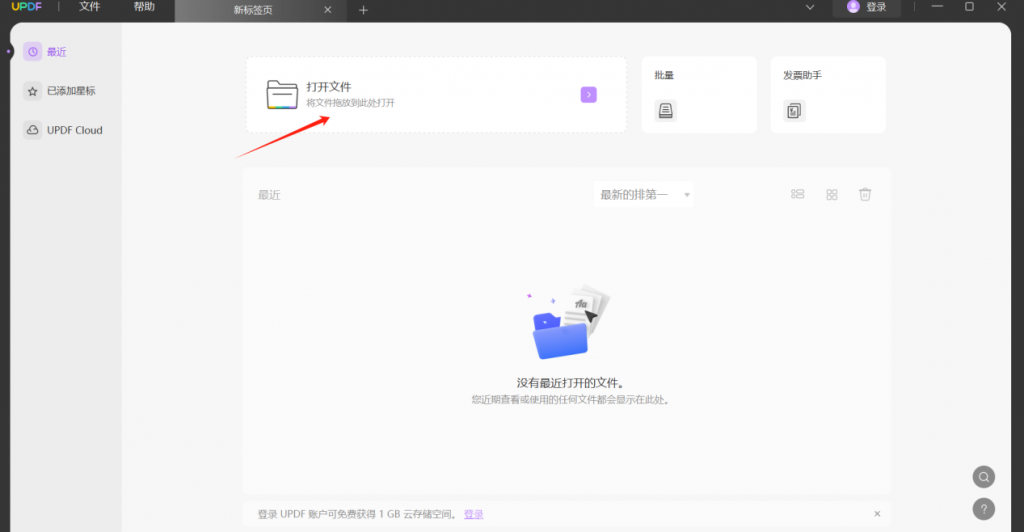Click the search magnifier icon at bottom right
Viewport: 1024px width, 532px height.
[984, 476]
